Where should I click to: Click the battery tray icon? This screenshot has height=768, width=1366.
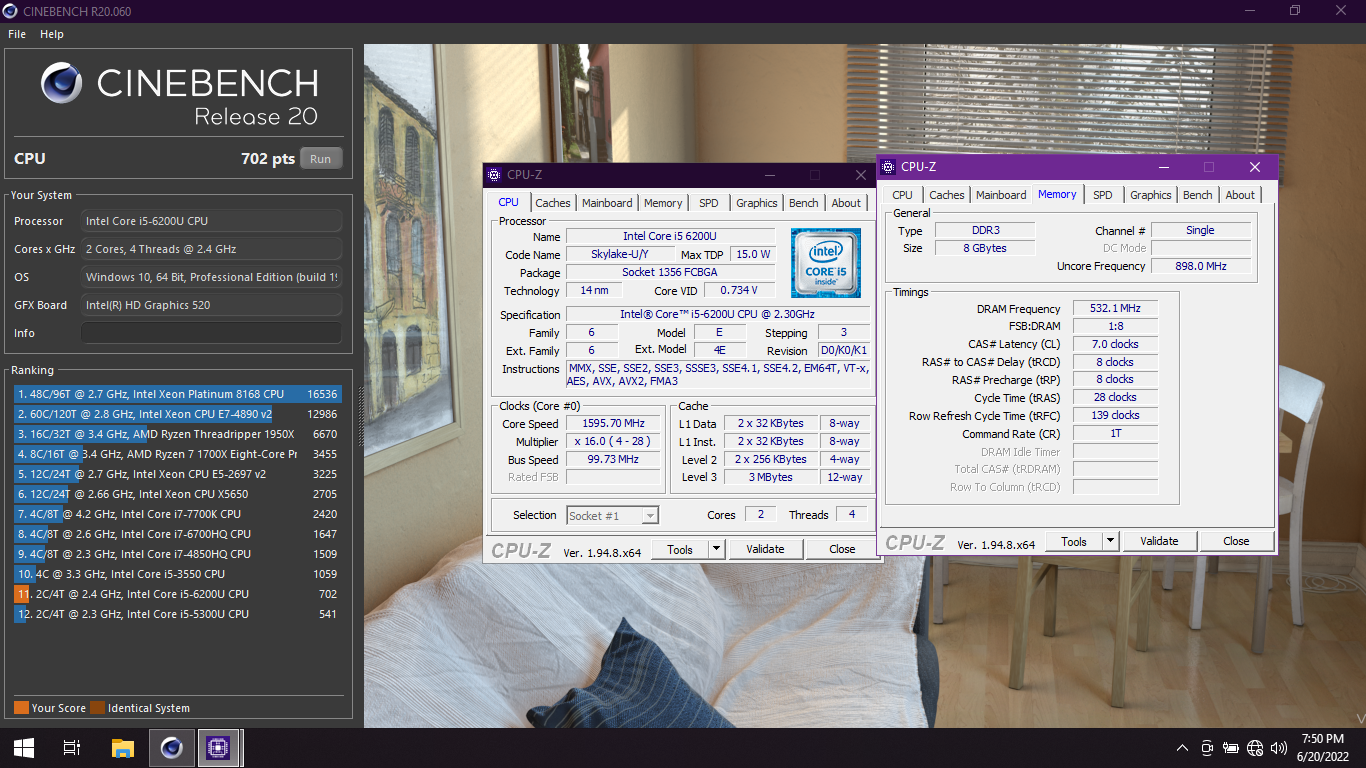tap(1231, 748)
